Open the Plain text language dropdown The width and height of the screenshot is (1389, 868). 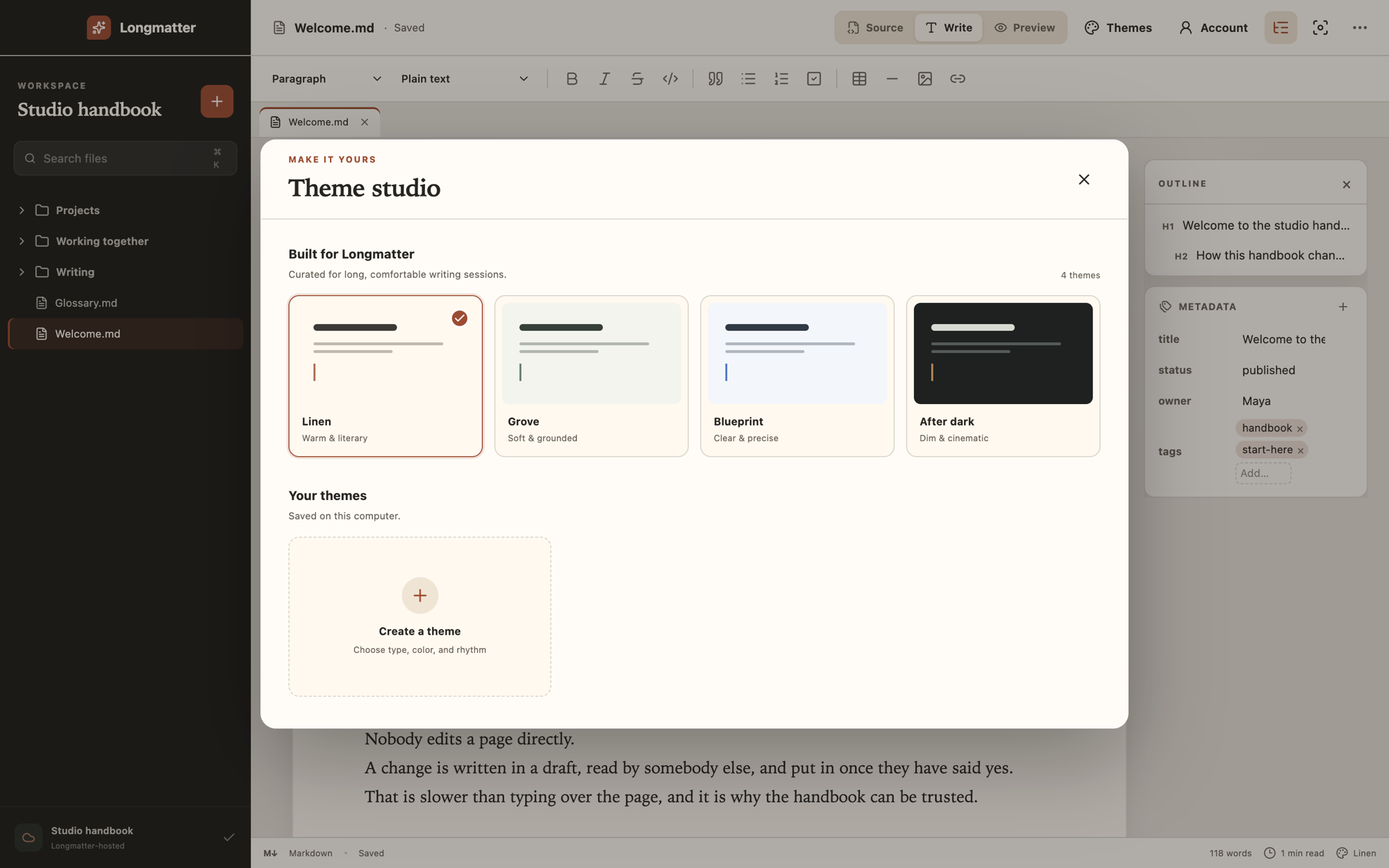point(464,78)
